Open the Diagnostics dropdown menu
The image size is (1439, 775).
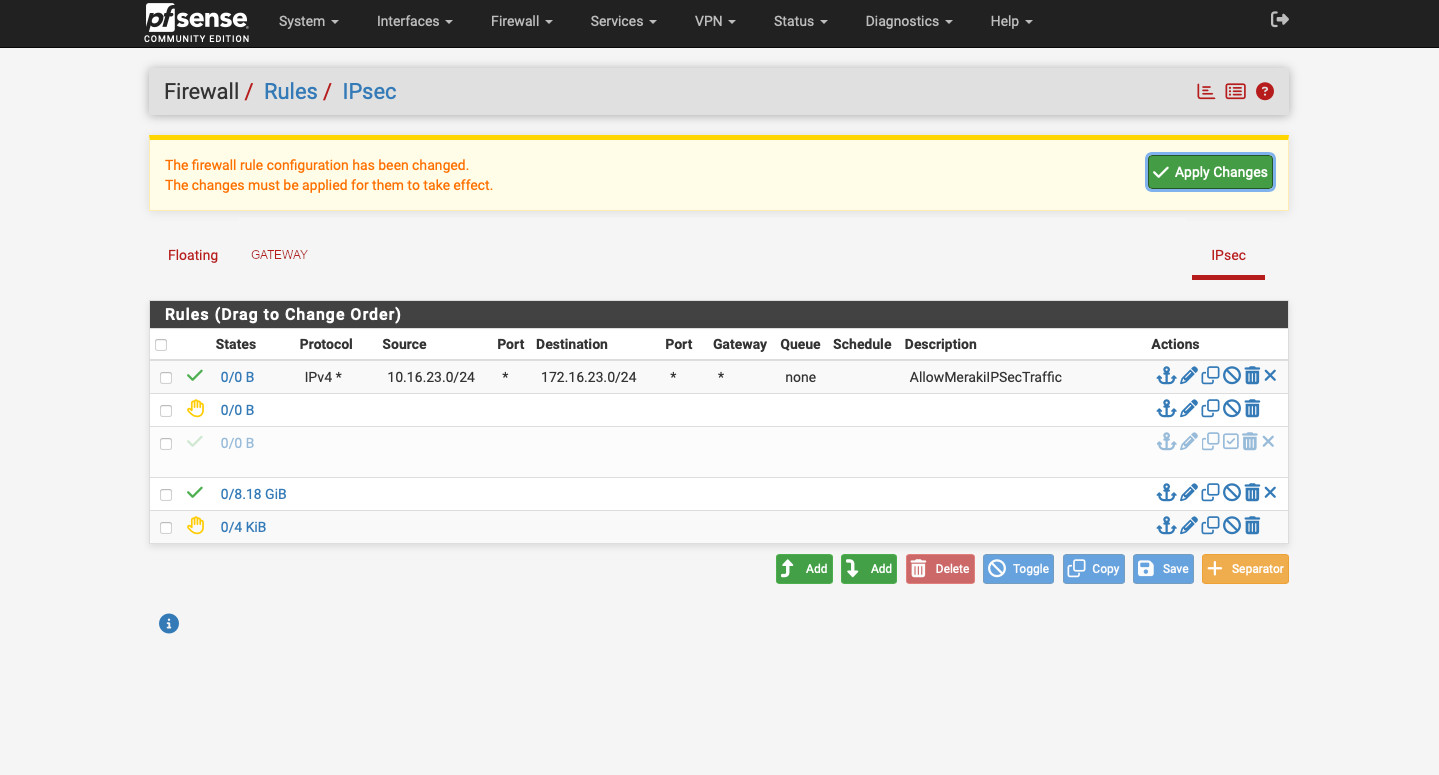coord(908,21)
